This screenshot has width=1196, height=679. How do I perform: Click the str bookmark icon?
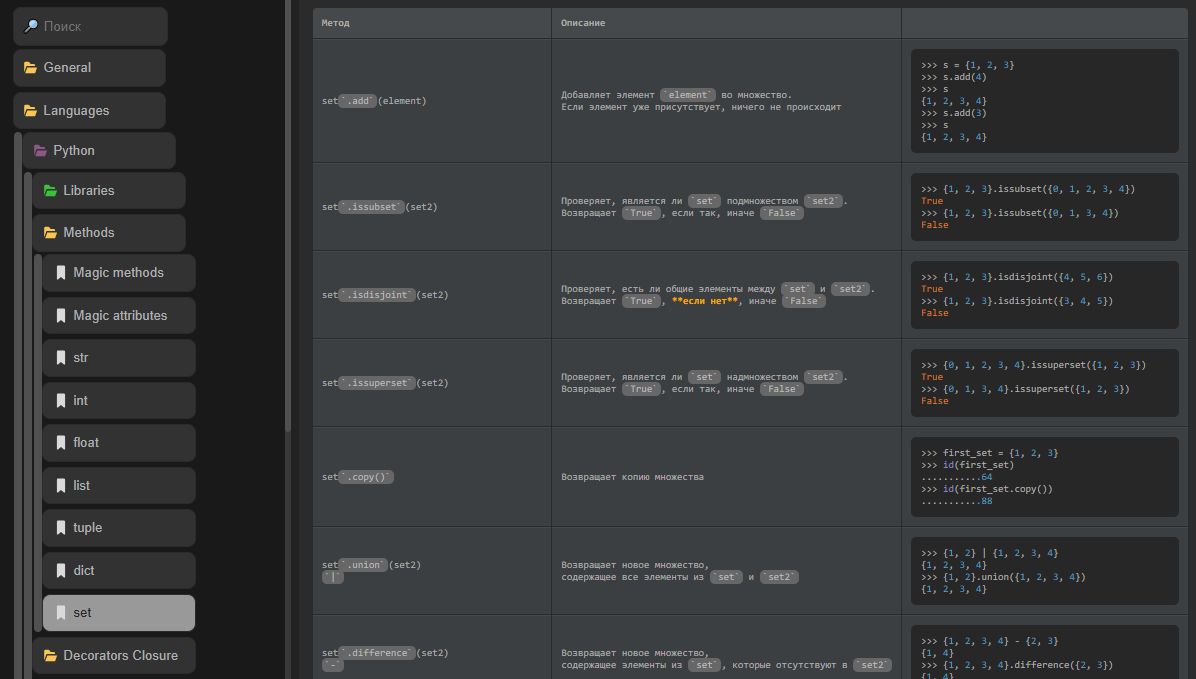61,358
